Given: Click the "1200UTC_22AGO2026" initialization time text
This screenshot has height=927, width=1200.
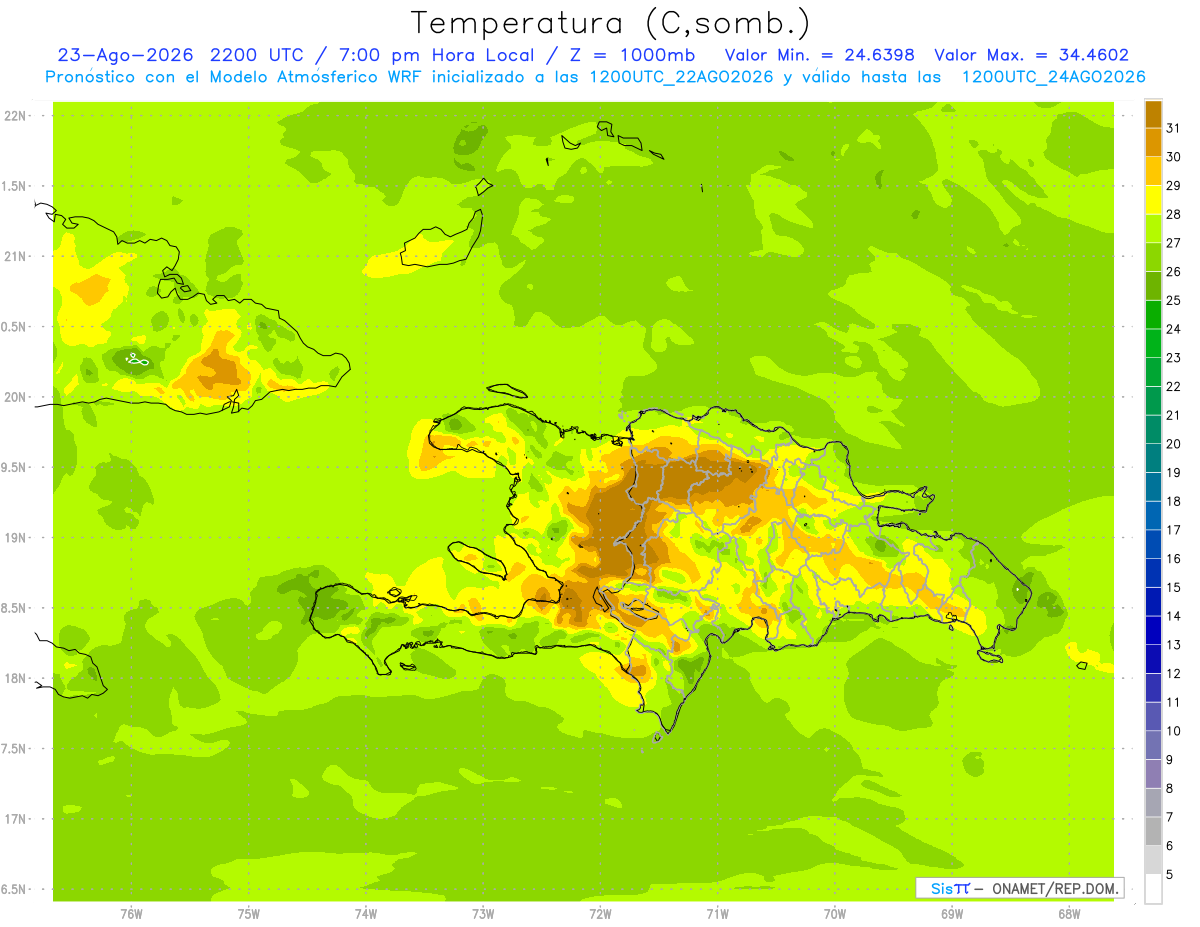Looking at the screenshot, I should (683, 77).
